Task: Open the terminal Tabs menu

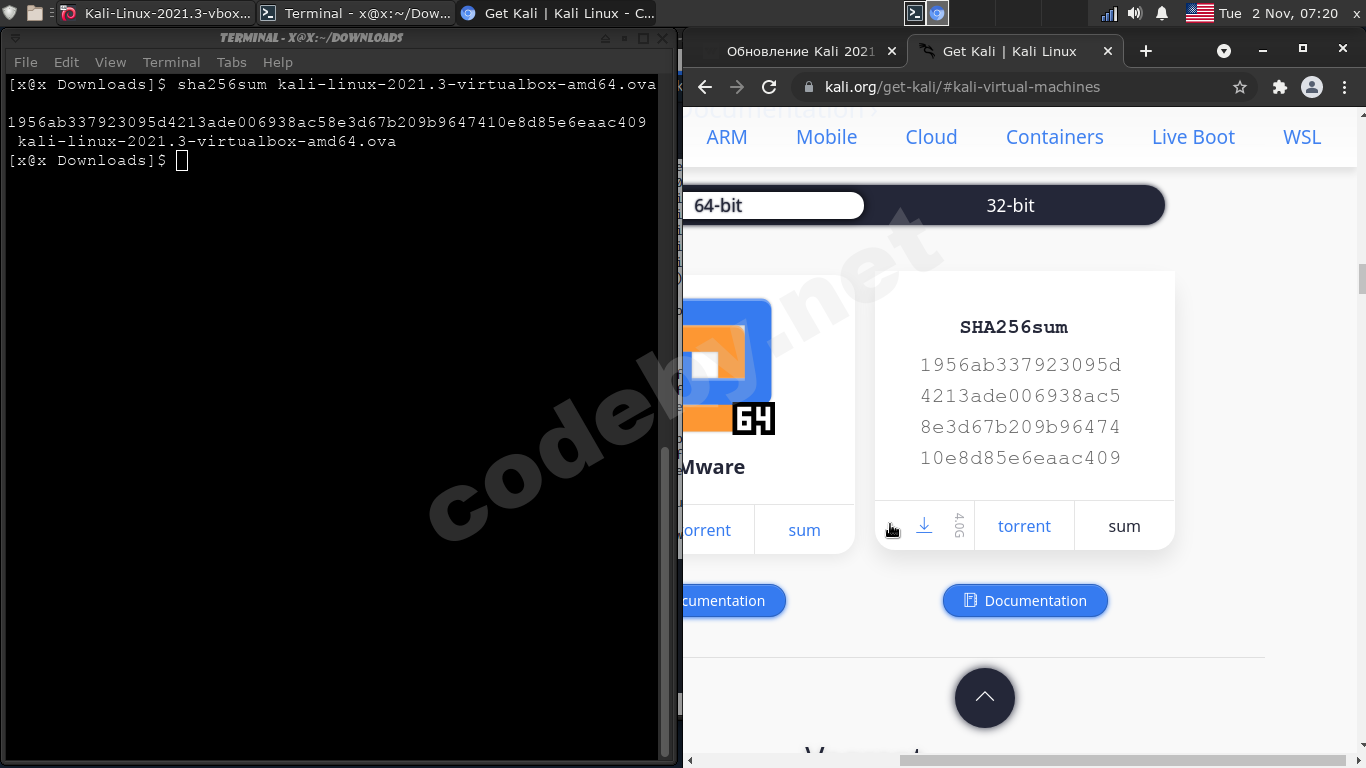Action: click(232, 62)
